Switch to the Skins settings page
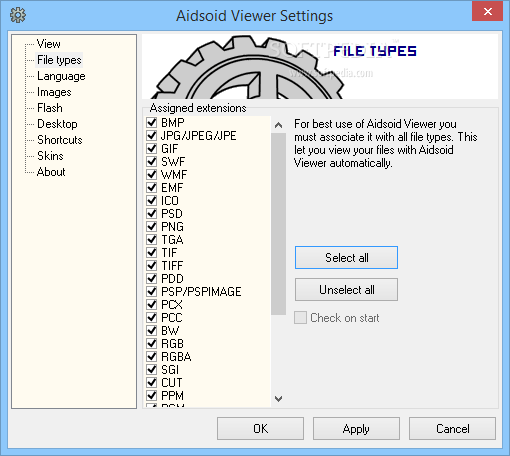This screenshot has height=456, width=510. point(50,156)
